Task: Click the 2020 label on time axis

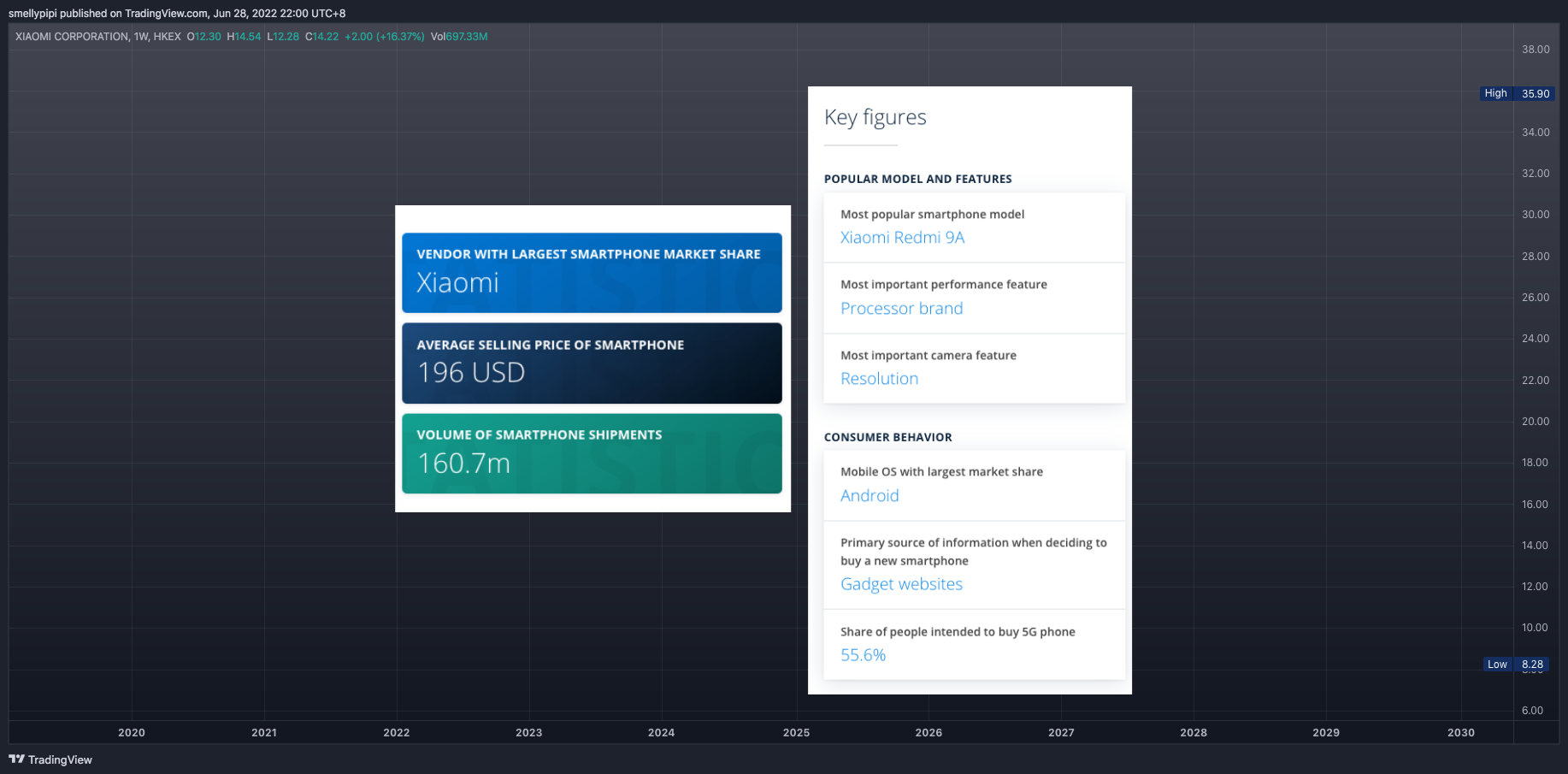Action: [132, 733]
